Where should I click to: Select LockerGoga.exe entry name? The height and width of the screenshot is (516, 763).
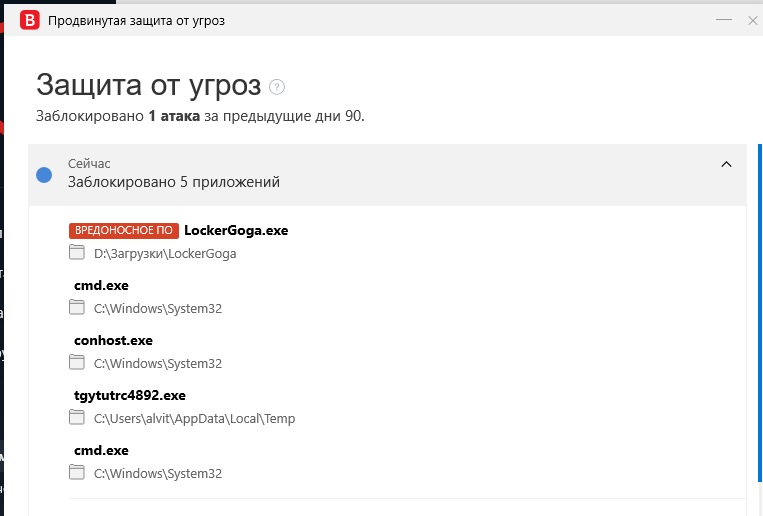tap(236, 230)
